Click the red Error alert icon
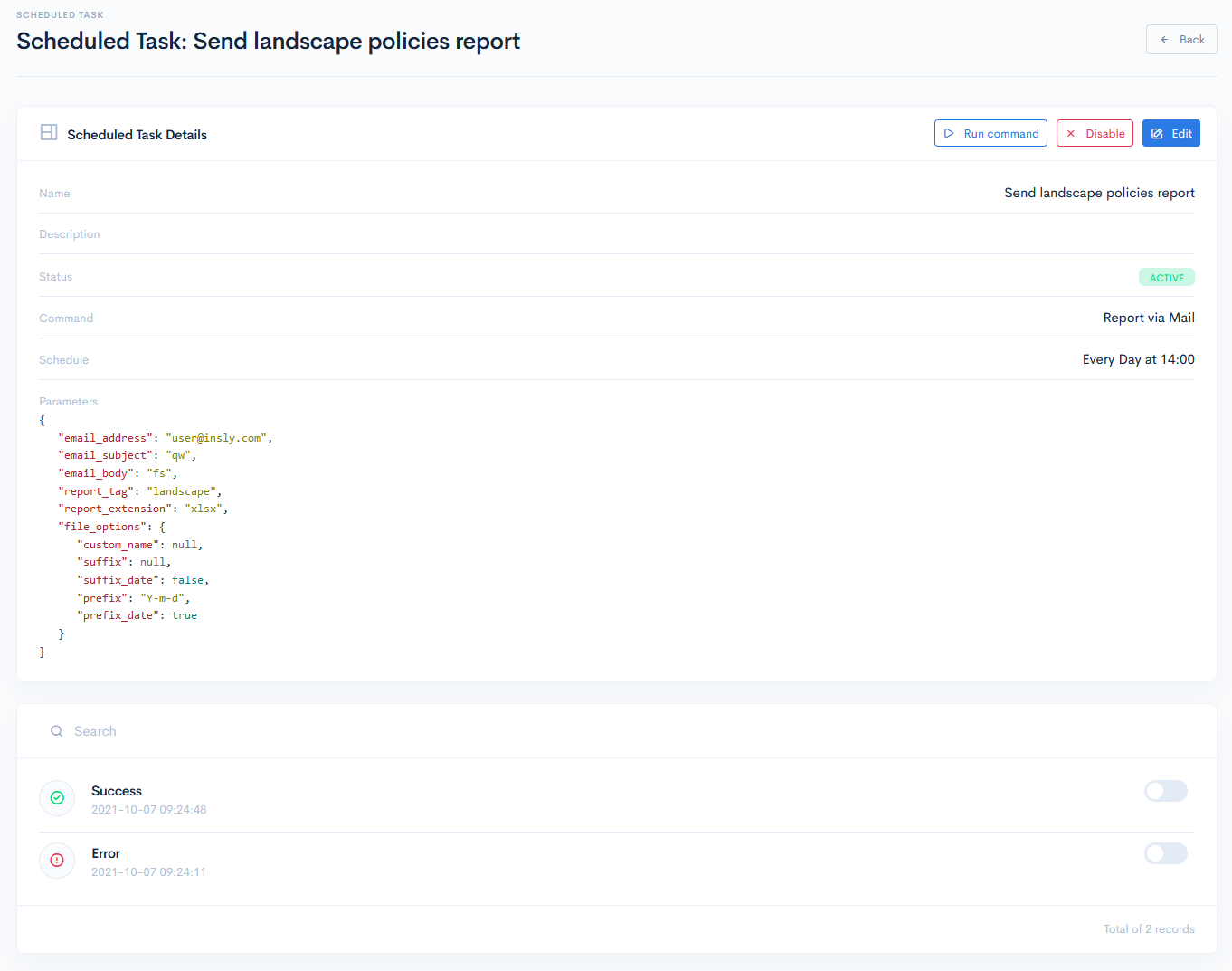Viewport: 1232px width, 971px height. pyautogui.click(x=57, y=861)
